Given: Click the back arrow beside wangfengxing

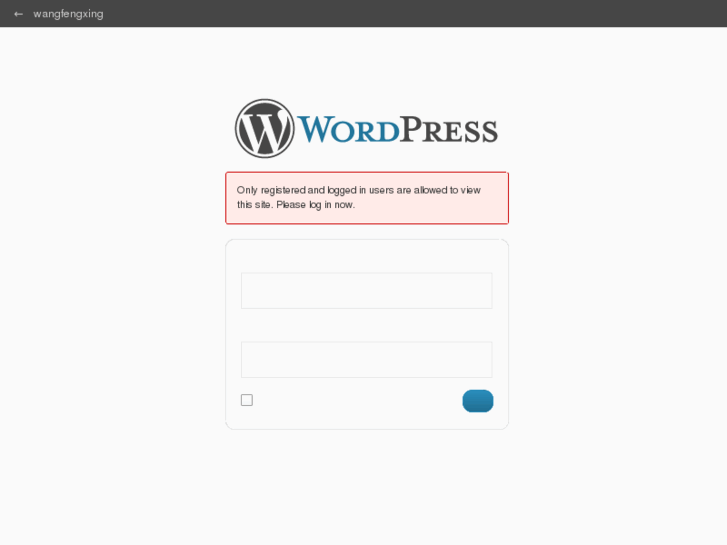Looking at the screenshot, I should click(x=19, y=14).
